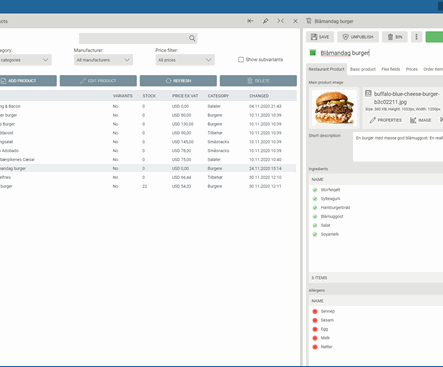Select the row priced USD 130,00
Viewport: 443px width, 367px height.
pyautogui.click(x=148, y=124)
